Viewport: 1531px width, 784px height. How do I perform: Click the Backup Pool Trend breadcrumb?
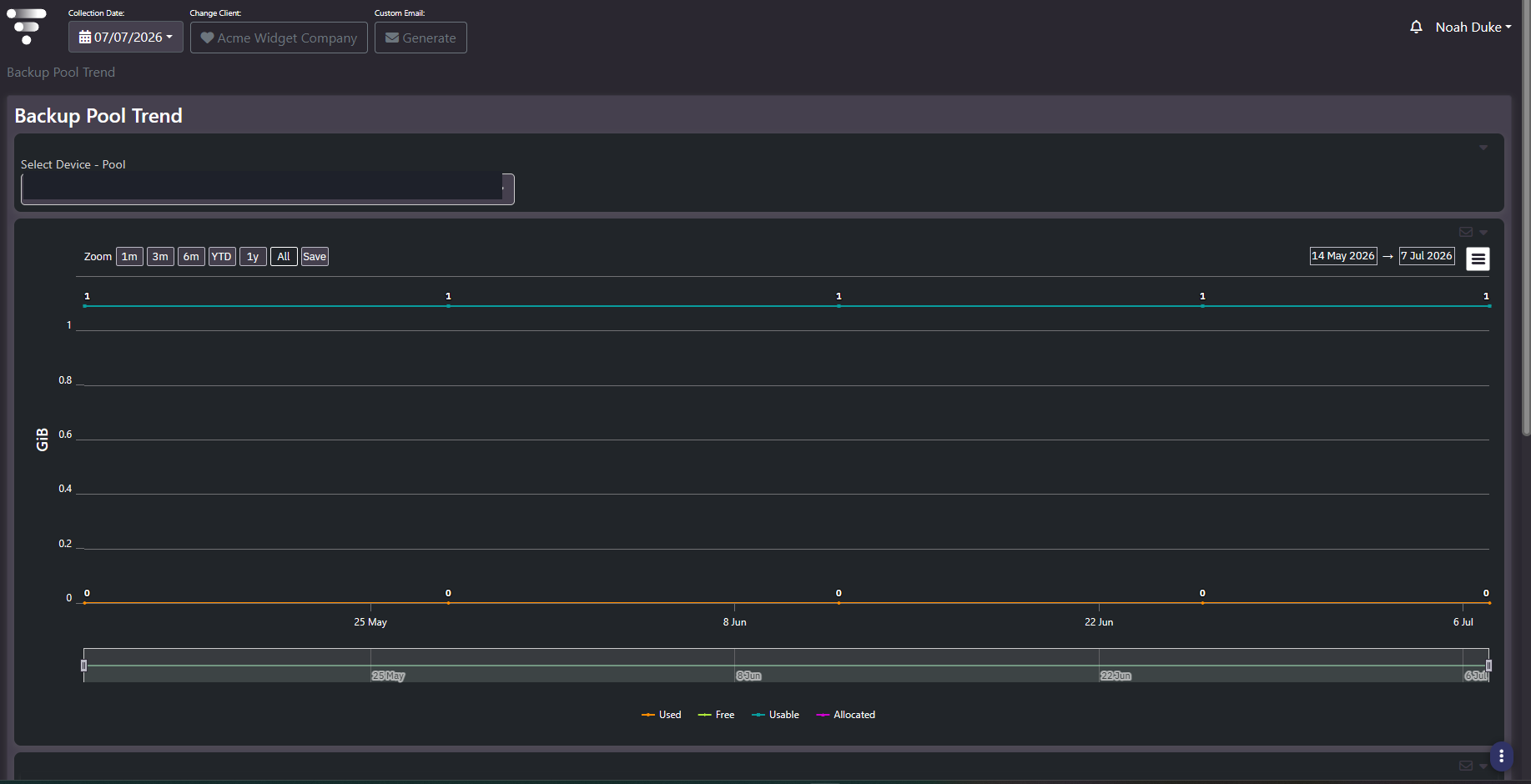pos(61,73)
